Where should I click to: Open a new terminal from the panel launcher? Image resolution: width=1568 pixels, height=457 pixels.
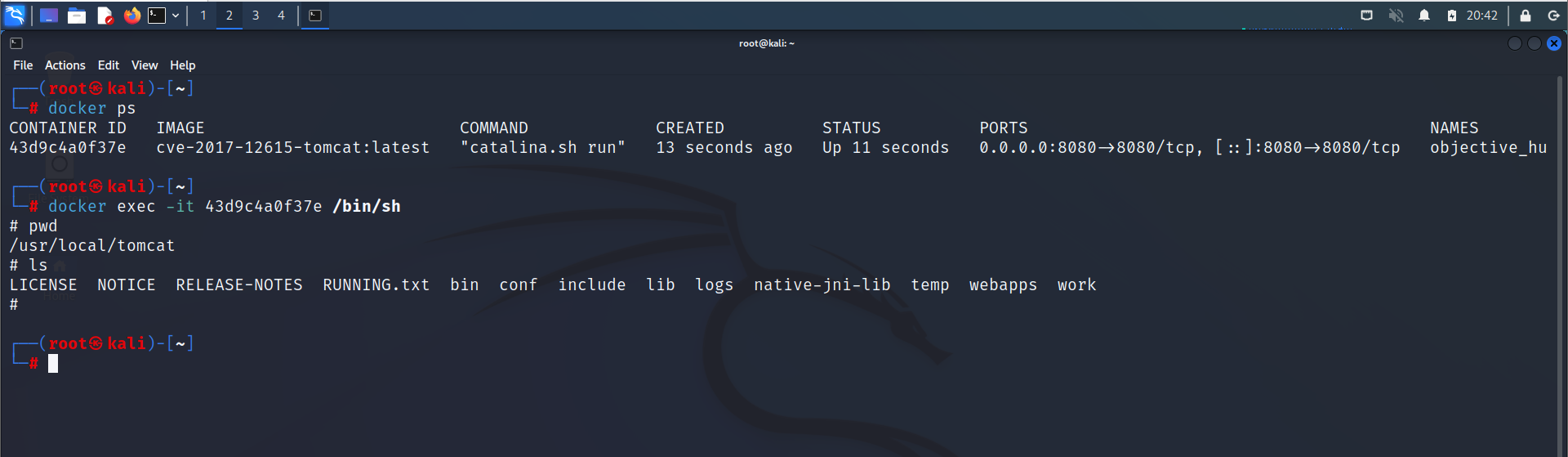click(157, 16)
